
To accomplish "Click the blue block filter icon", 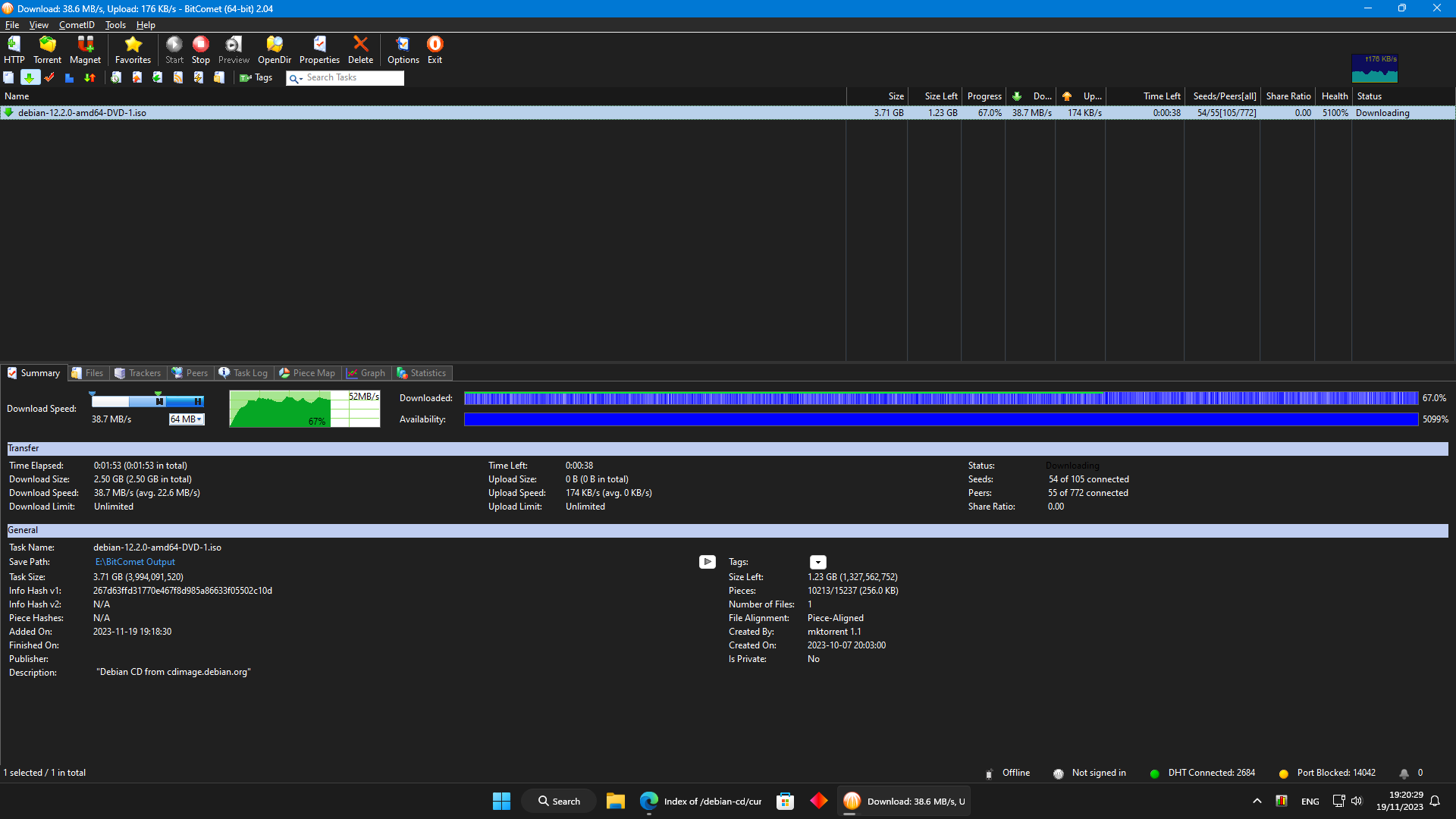I will coord(69,77).
